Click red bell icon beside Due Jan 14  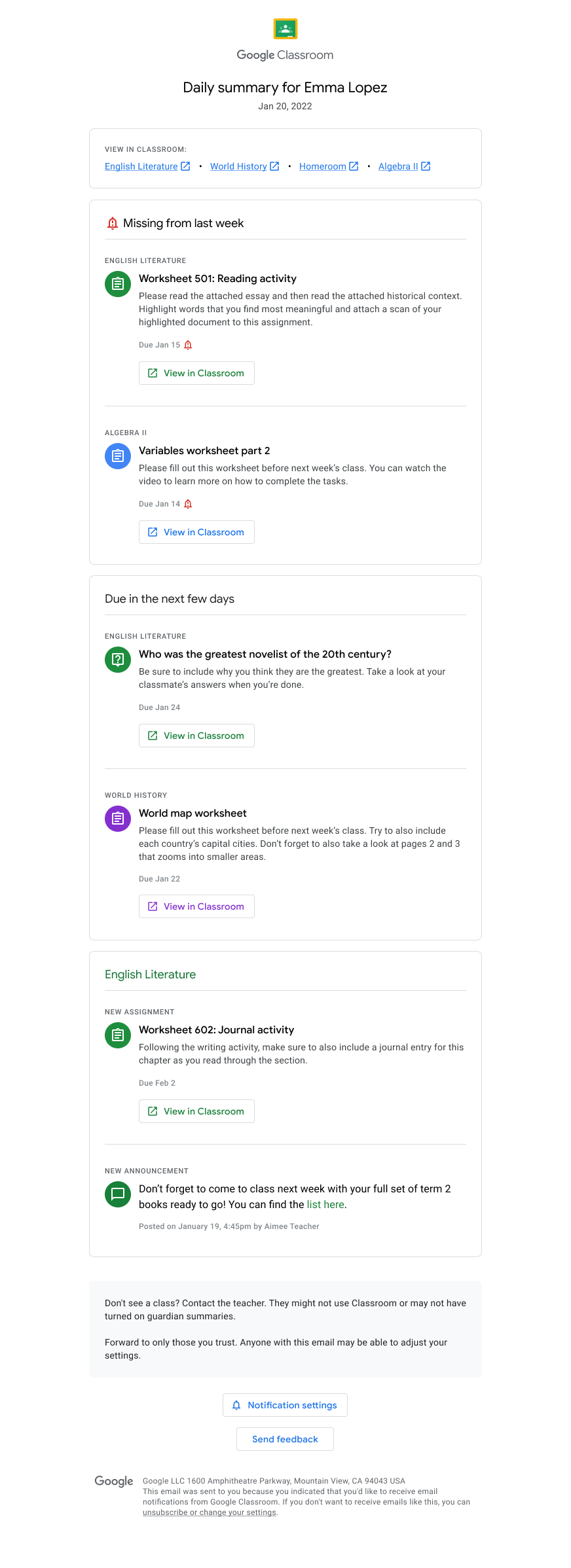pos(188,504)
